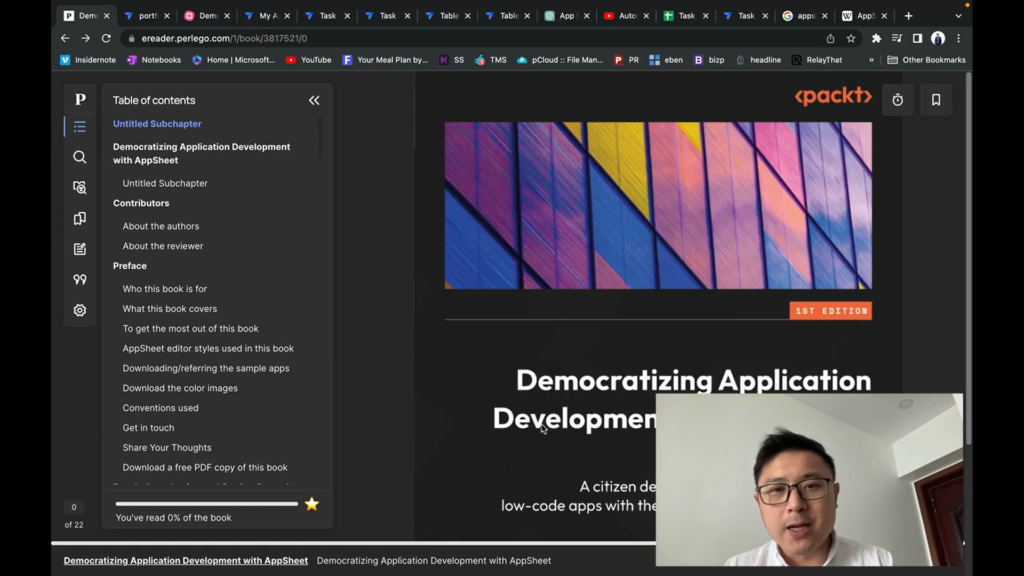Collapse the Table of contents panel

pos(314,101)
